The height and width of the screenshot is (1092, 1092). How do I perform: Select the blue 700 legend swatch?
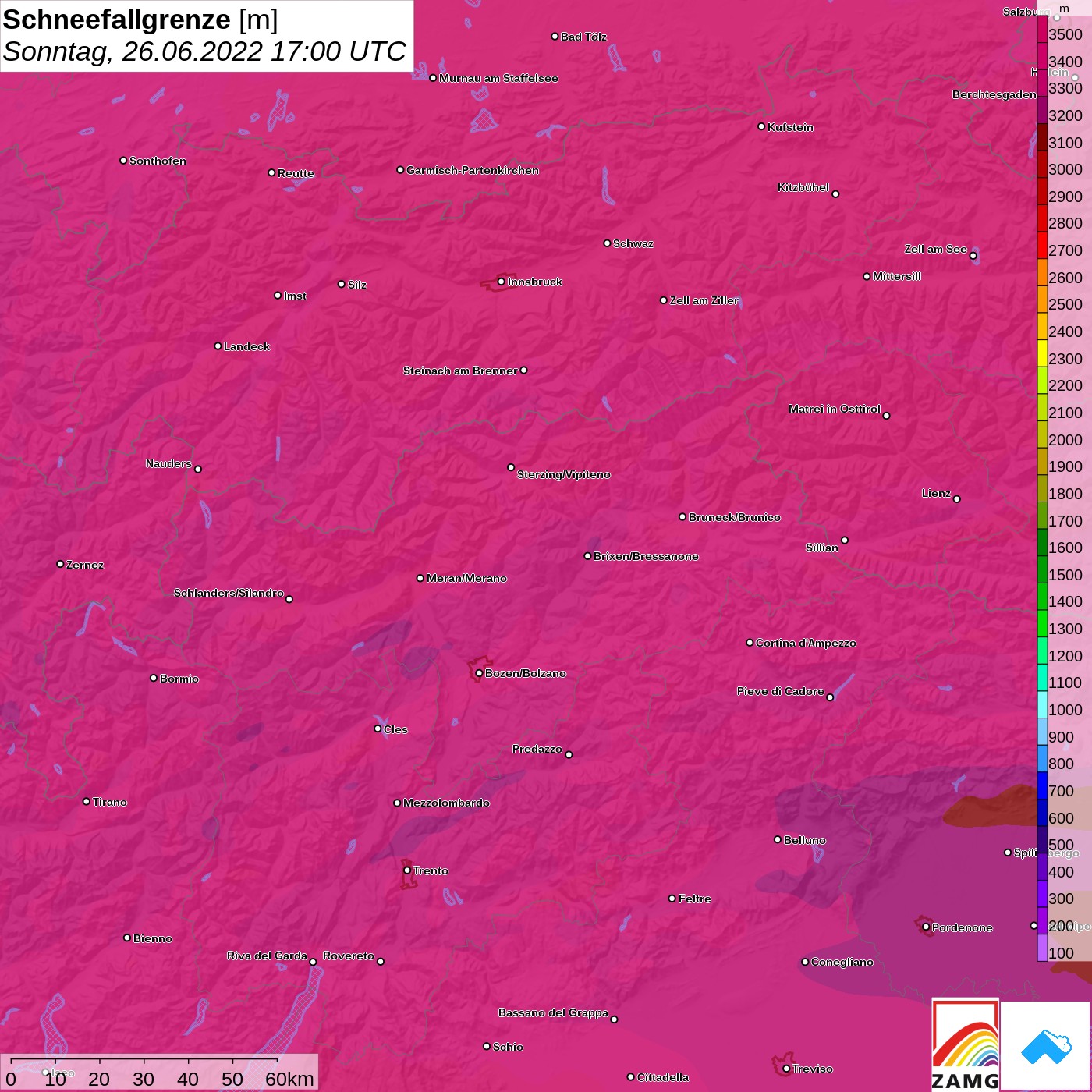(x=1042, y=785)
